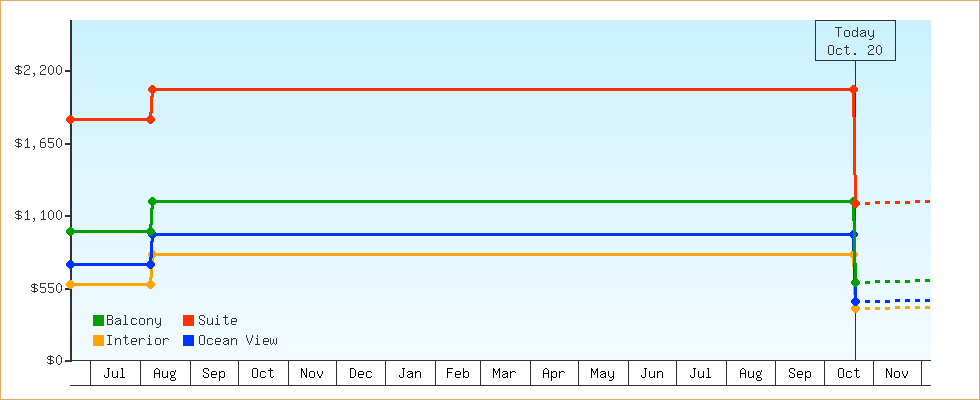Click the green Balcony legend swatch
The image size is (980, 400).
[x=98, y=321]
